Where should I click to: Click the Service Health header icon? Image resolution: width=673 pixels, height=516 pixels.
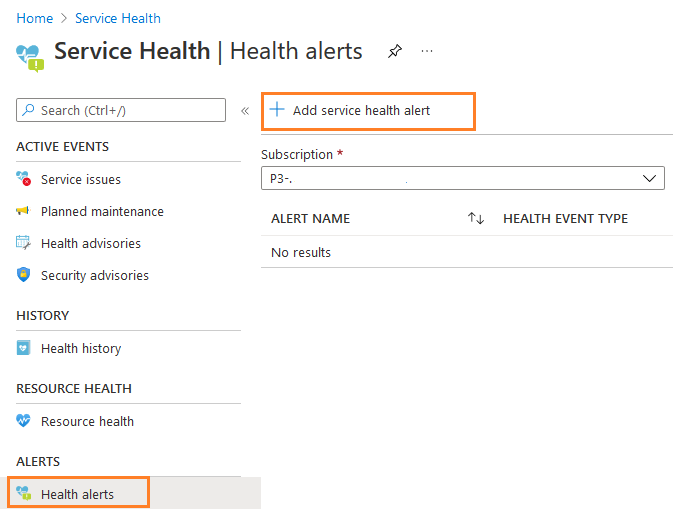[x=30, y=55]
